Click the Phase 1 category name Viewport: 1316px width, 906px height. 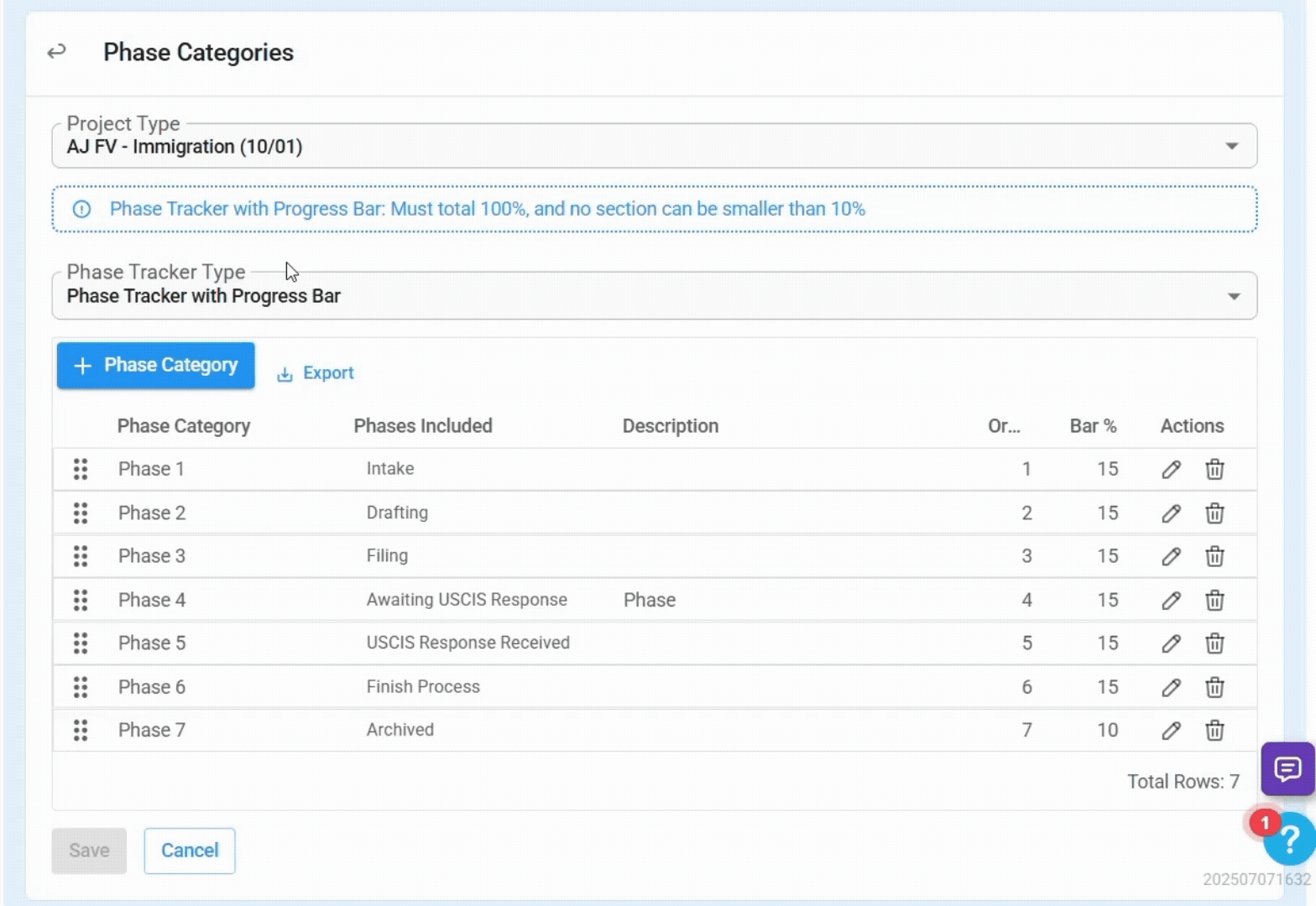pos(151,469)
